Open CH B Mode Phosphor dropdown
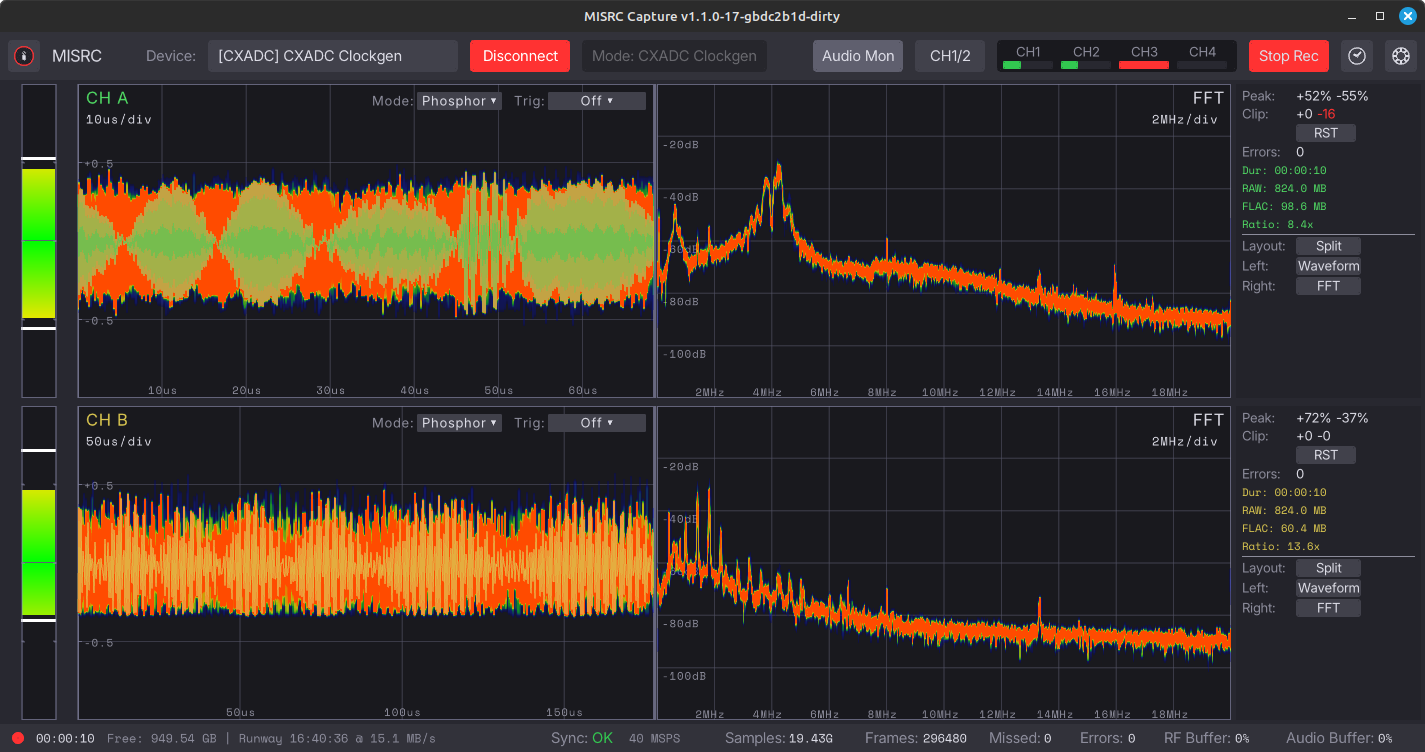 click(459, 423)
